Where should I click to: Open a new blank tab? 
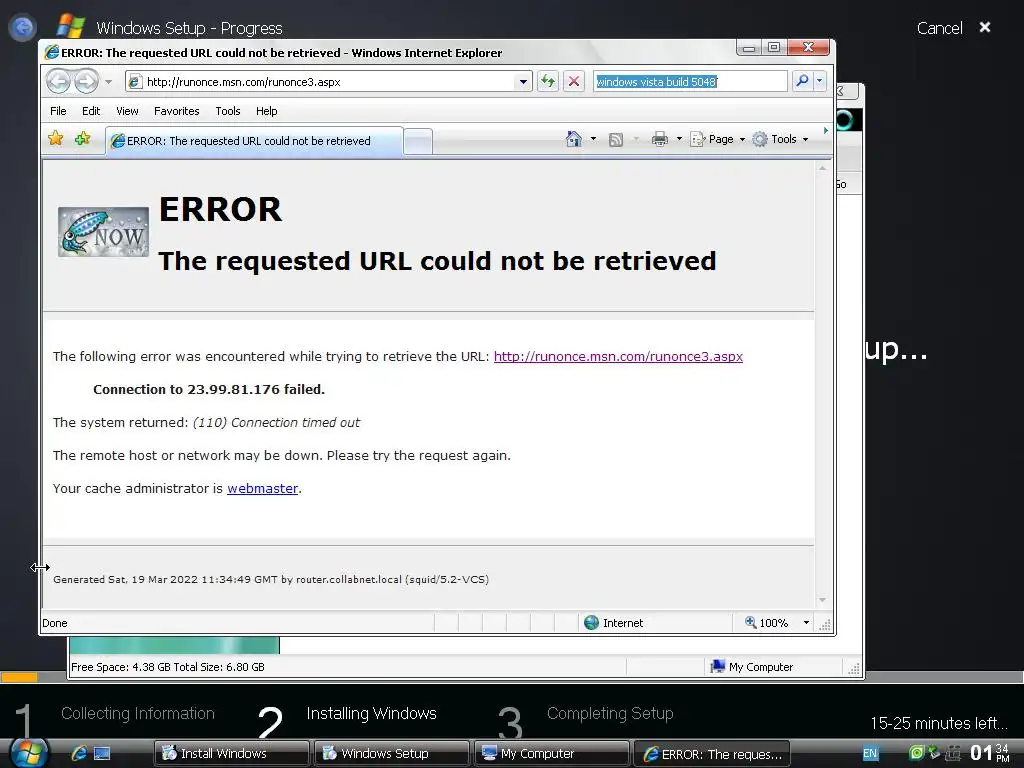418,142
